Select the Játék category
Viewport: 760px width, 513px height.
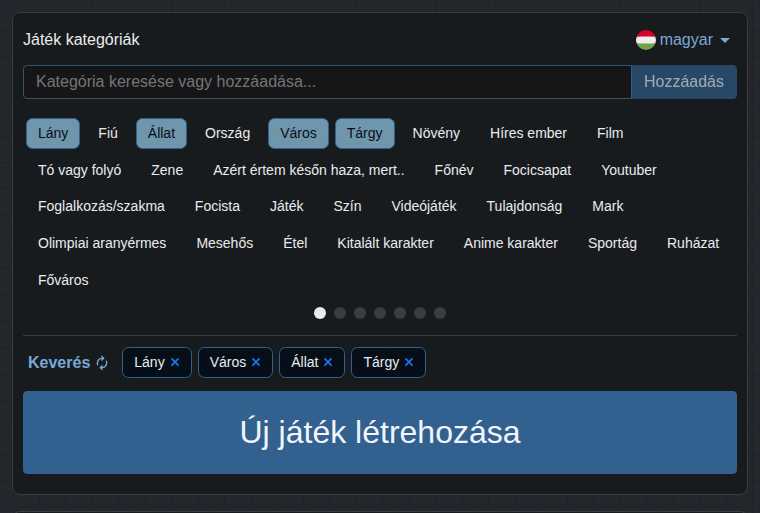point(286,207)
